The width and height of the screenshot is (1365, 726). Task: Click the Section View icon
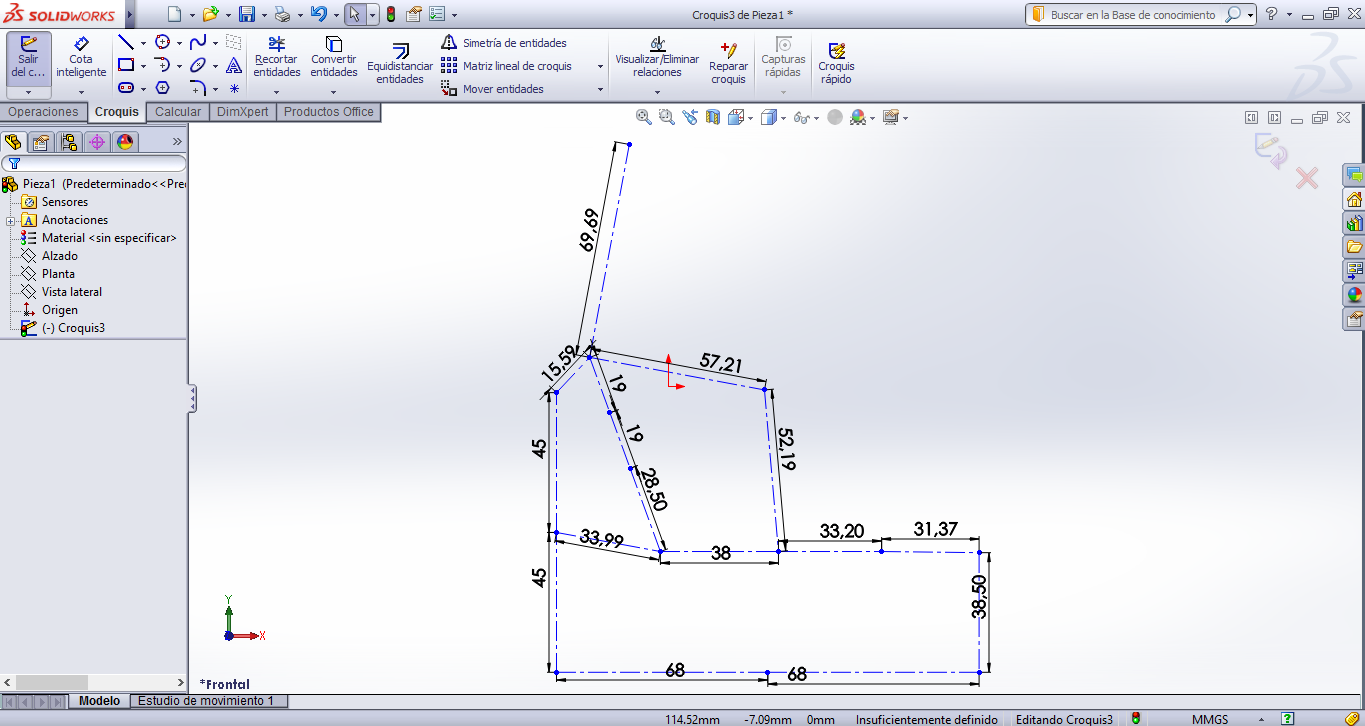712,117
